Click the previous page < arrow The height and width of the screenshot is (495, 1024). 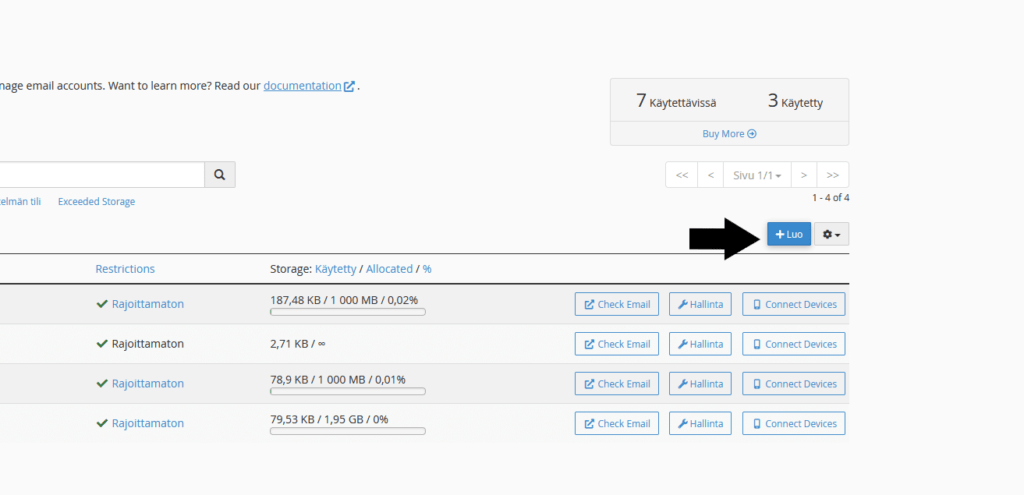click(x=710, y=175)
